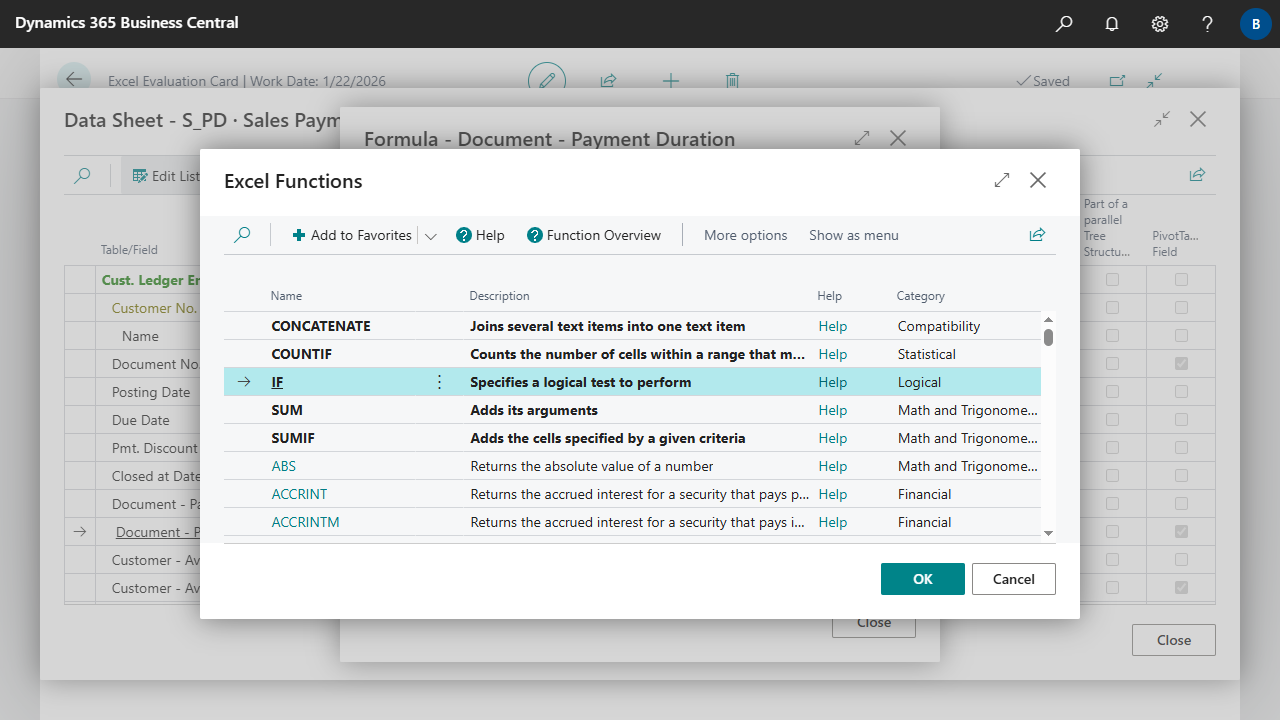
Task: Click the Add to Favorites action
Action: pyautogui.click(x=352, y=235)
